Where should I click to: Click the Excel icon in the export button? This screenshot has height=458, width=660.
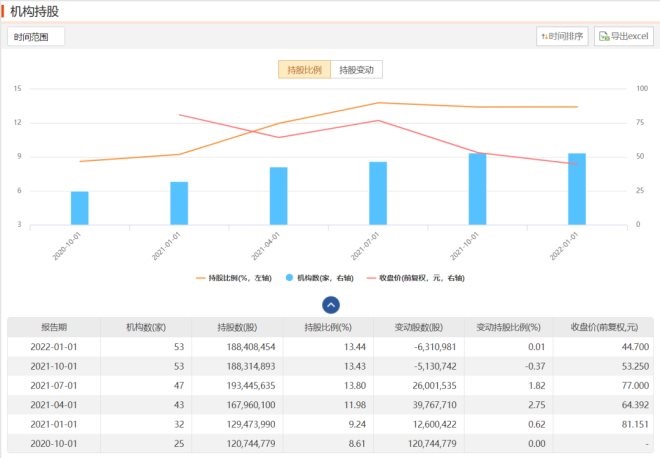(x=604, y=37)
